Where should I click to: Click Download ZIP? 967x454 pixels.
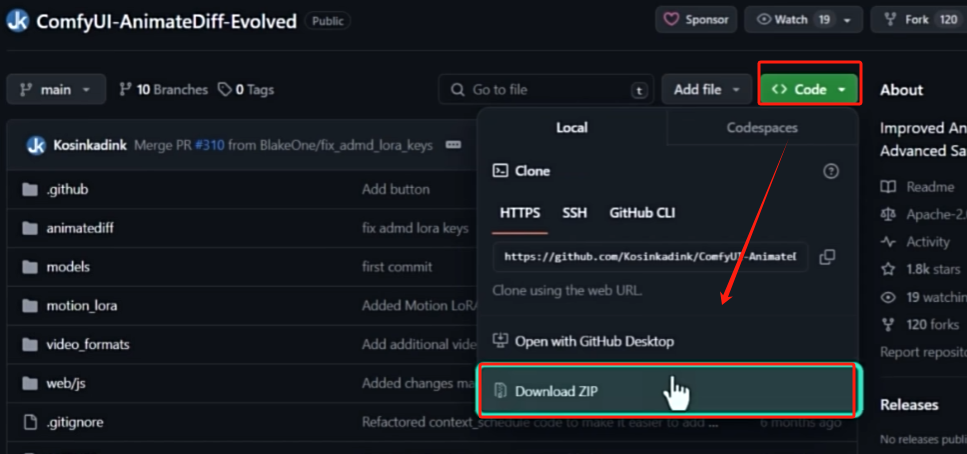[x=556, y=391]
